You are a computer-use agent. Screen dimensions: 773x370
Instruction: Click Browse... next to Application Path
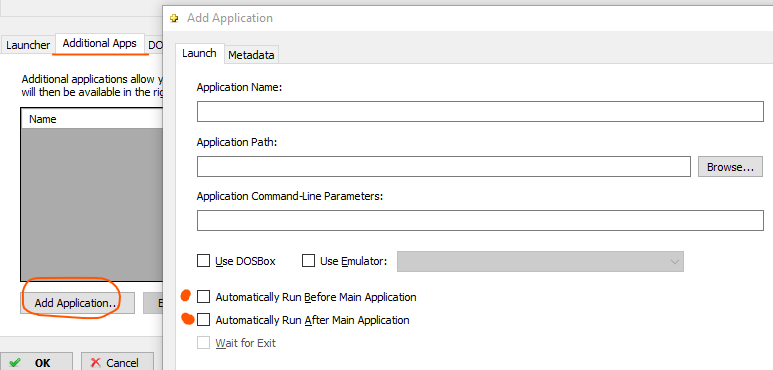click(x=730, y=167)
